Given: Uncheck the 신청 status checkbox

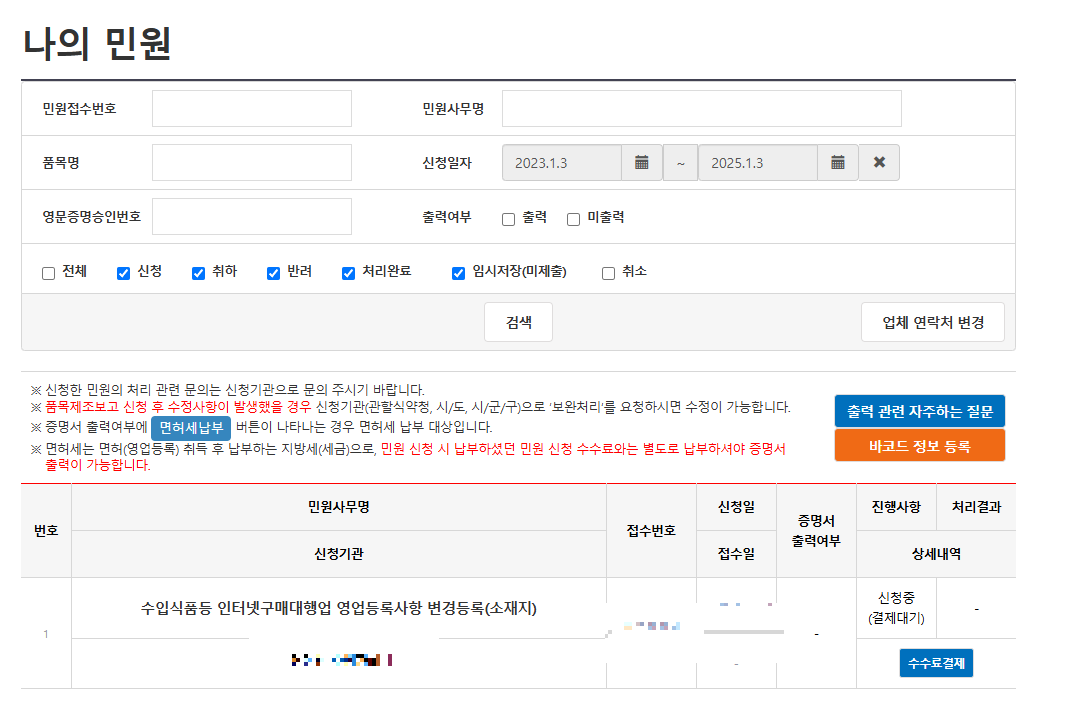Looking at the screenshot, I should [124, 273].
